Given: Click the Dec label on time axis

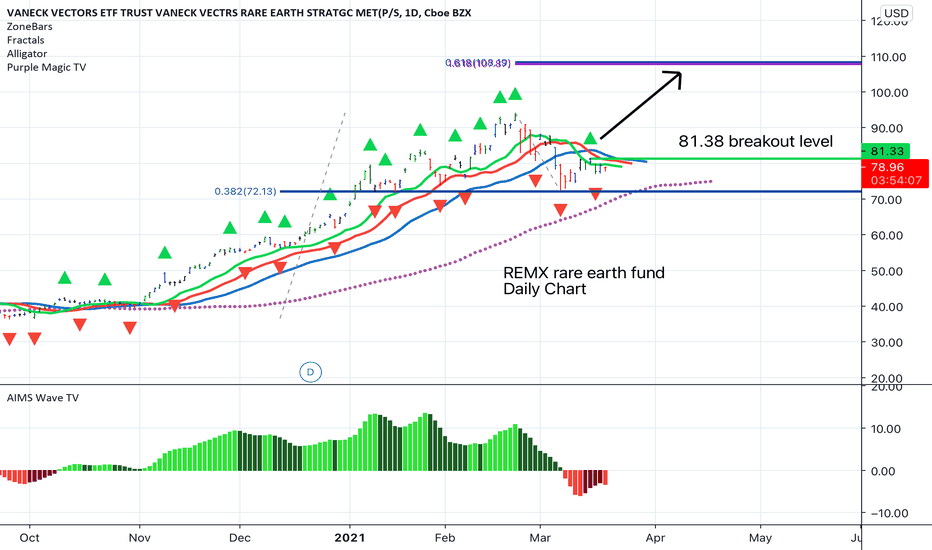Looking at the screenshot, I should (240, 538).
